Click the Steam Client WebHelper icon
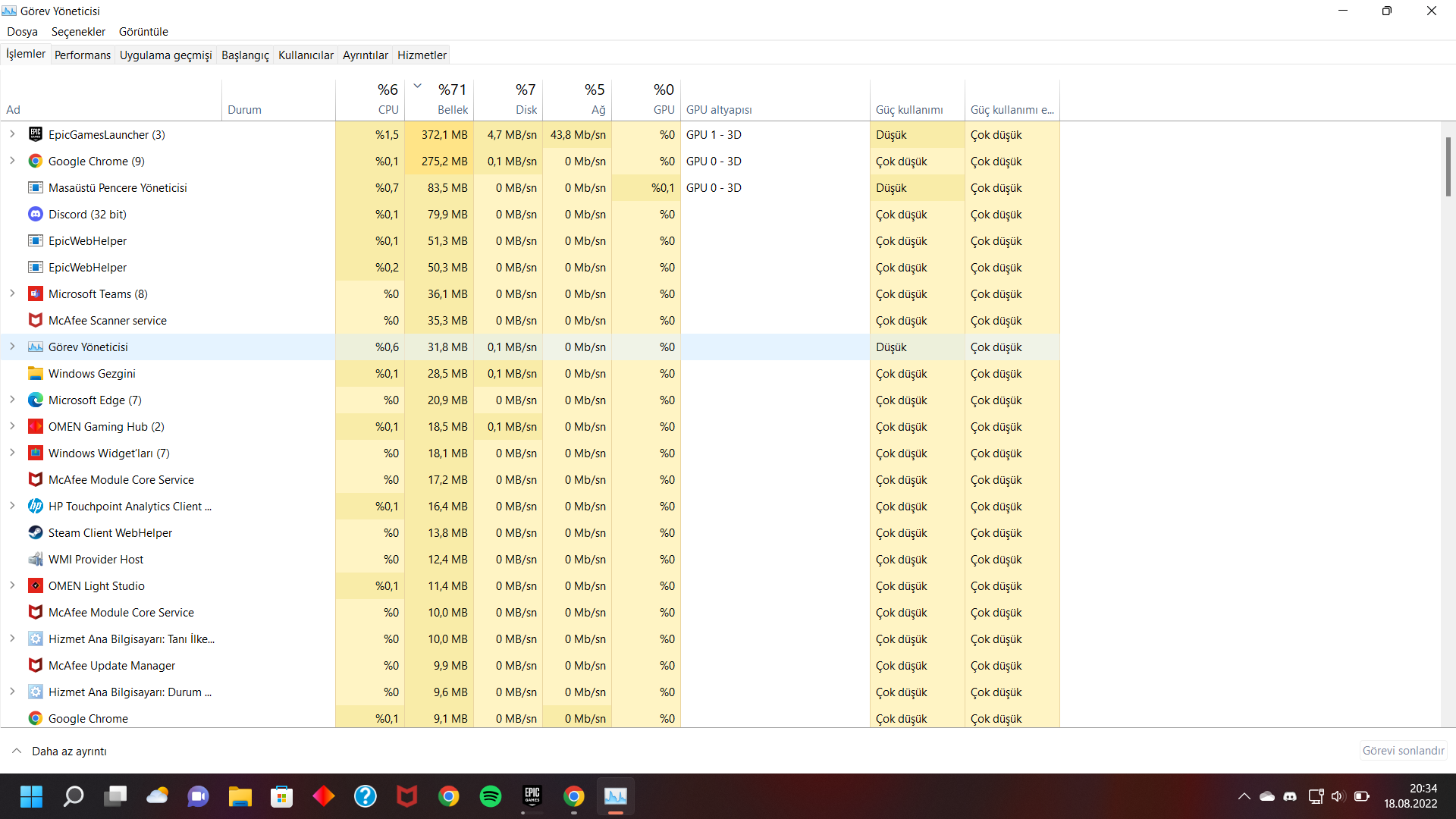Image resolution: width=1456 pixels, height=819 pixels. click(x=35, y=532)
